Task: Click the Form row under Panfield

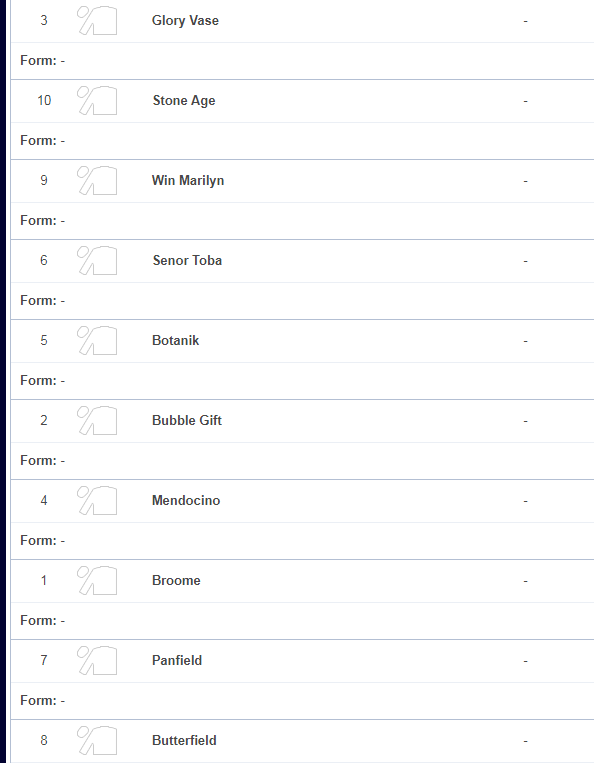Action: 302,701
